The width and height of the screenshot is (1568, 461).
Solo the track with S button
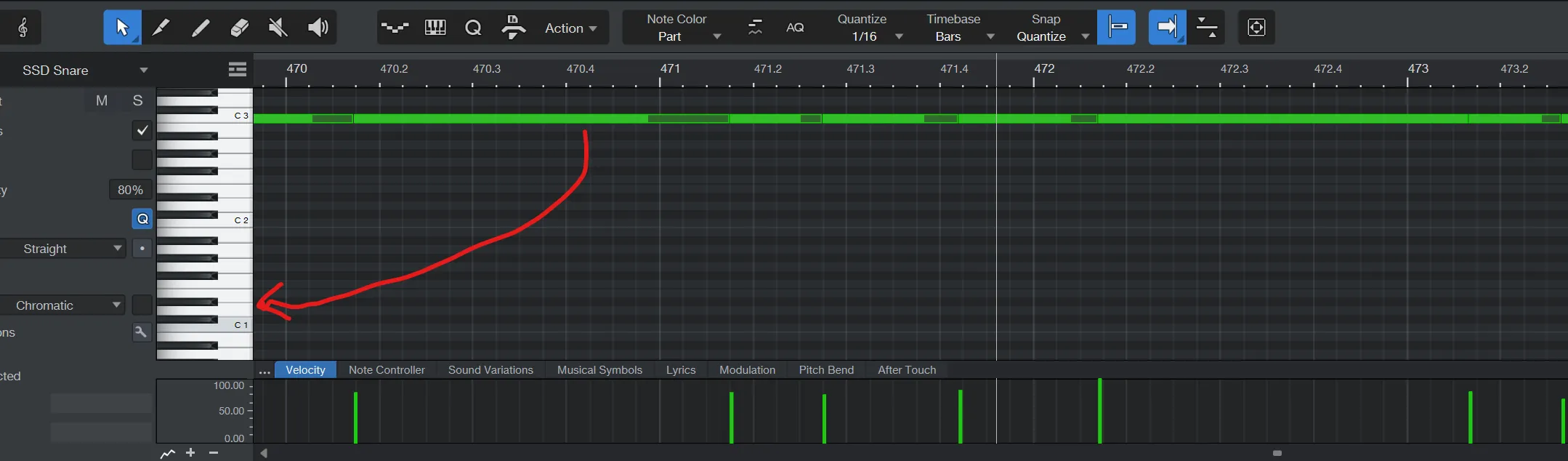click(x=137, y=100)
